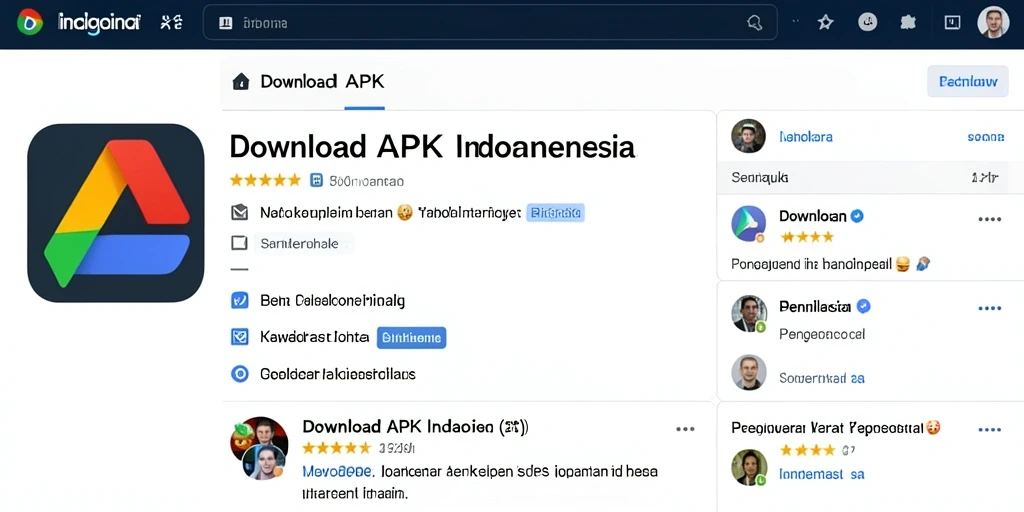Click the four-star rating under Downloan
Screen dimensions: 1024x512
[x=807, y=236]
